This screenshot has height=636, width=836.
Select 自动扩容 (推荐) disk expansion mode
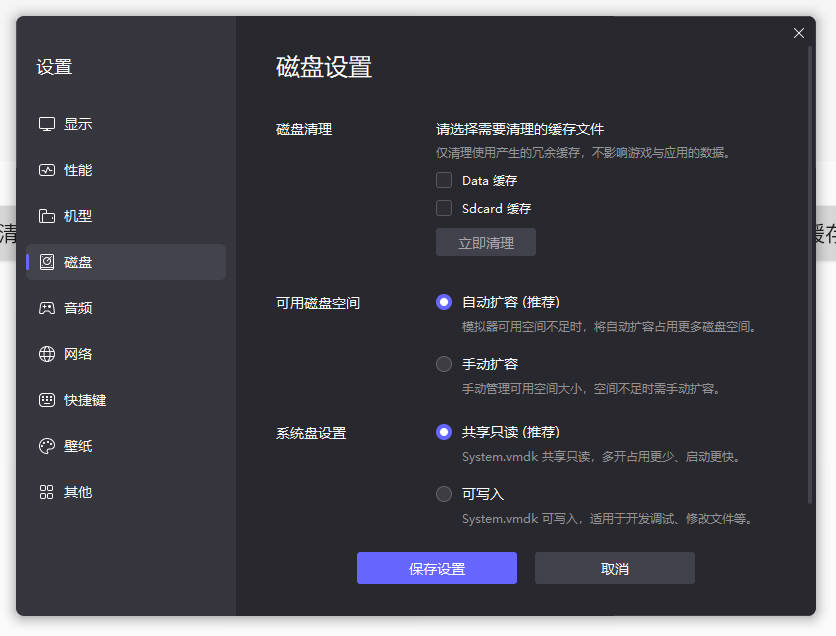click(x=443, y=302)
